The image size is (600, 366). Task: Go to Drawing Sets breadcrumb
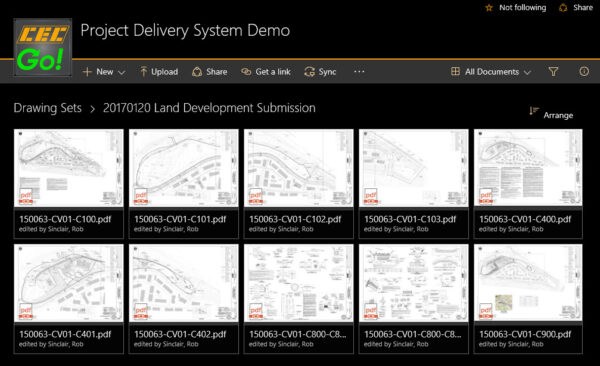(48, 108)
